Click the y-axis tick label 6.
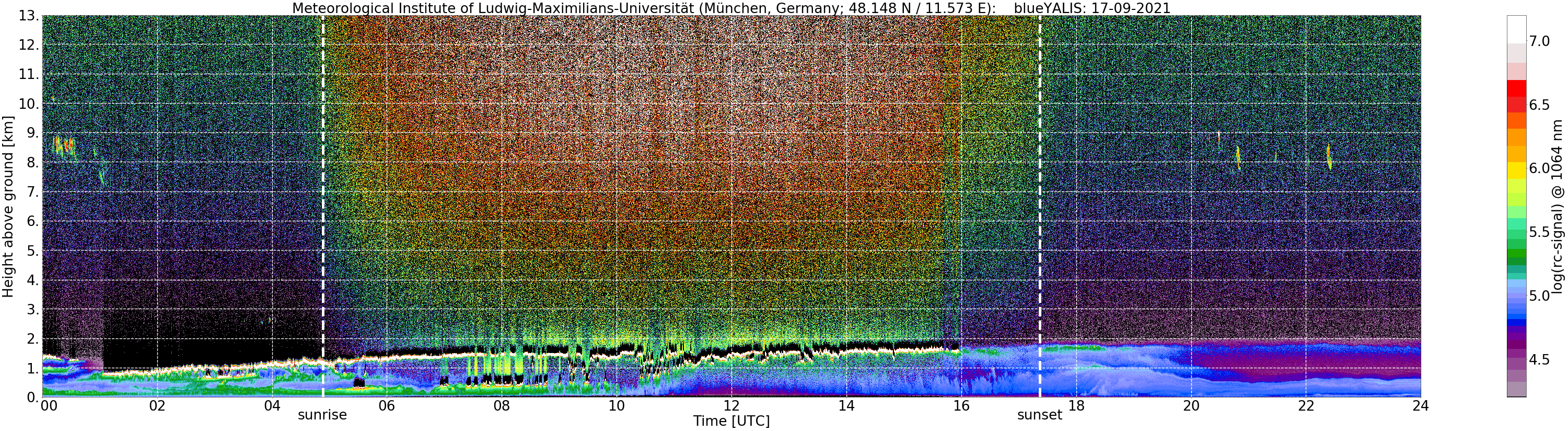Screen dimensions: 1568x431 coord(32,221)
